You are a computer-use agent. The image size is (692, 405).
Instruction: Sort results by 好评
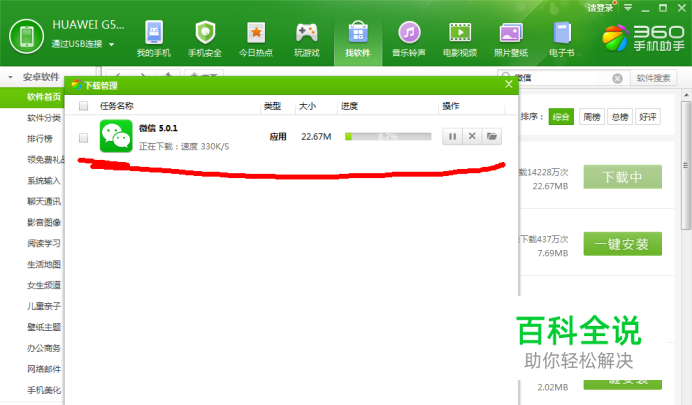[x=648, y=117]
